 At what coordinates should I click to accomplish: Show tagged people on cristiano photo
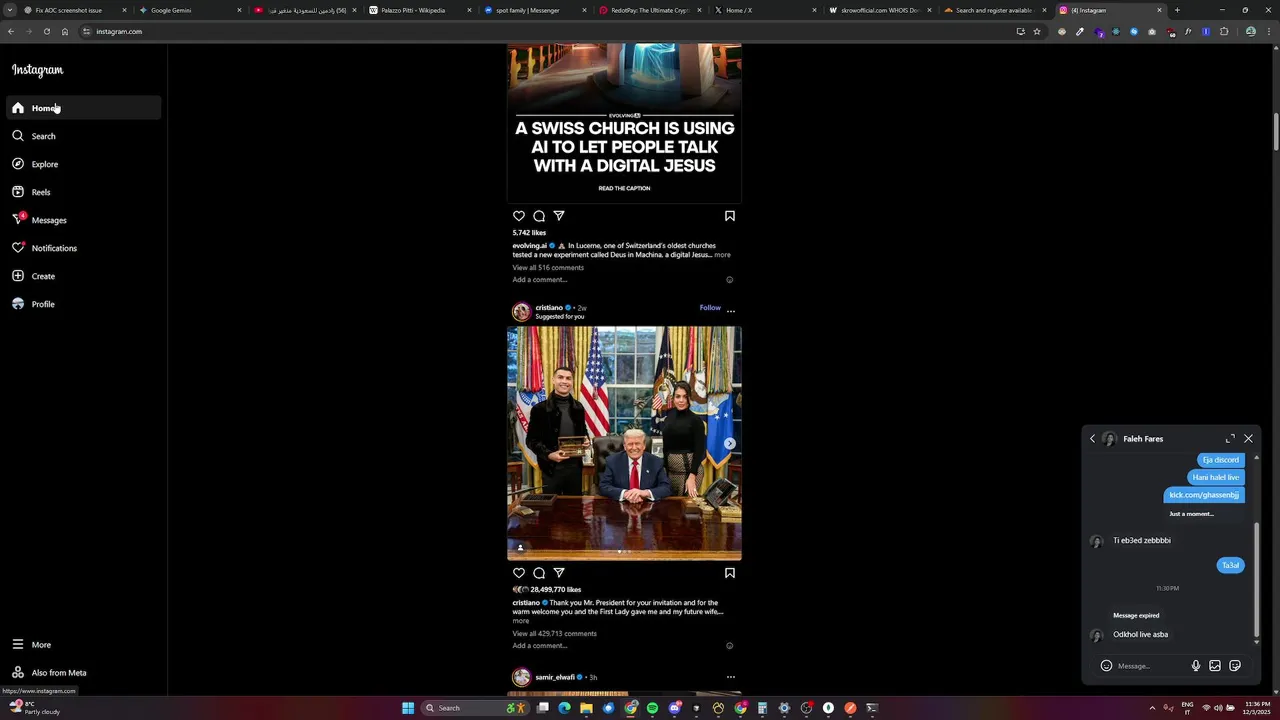[520, 548]
